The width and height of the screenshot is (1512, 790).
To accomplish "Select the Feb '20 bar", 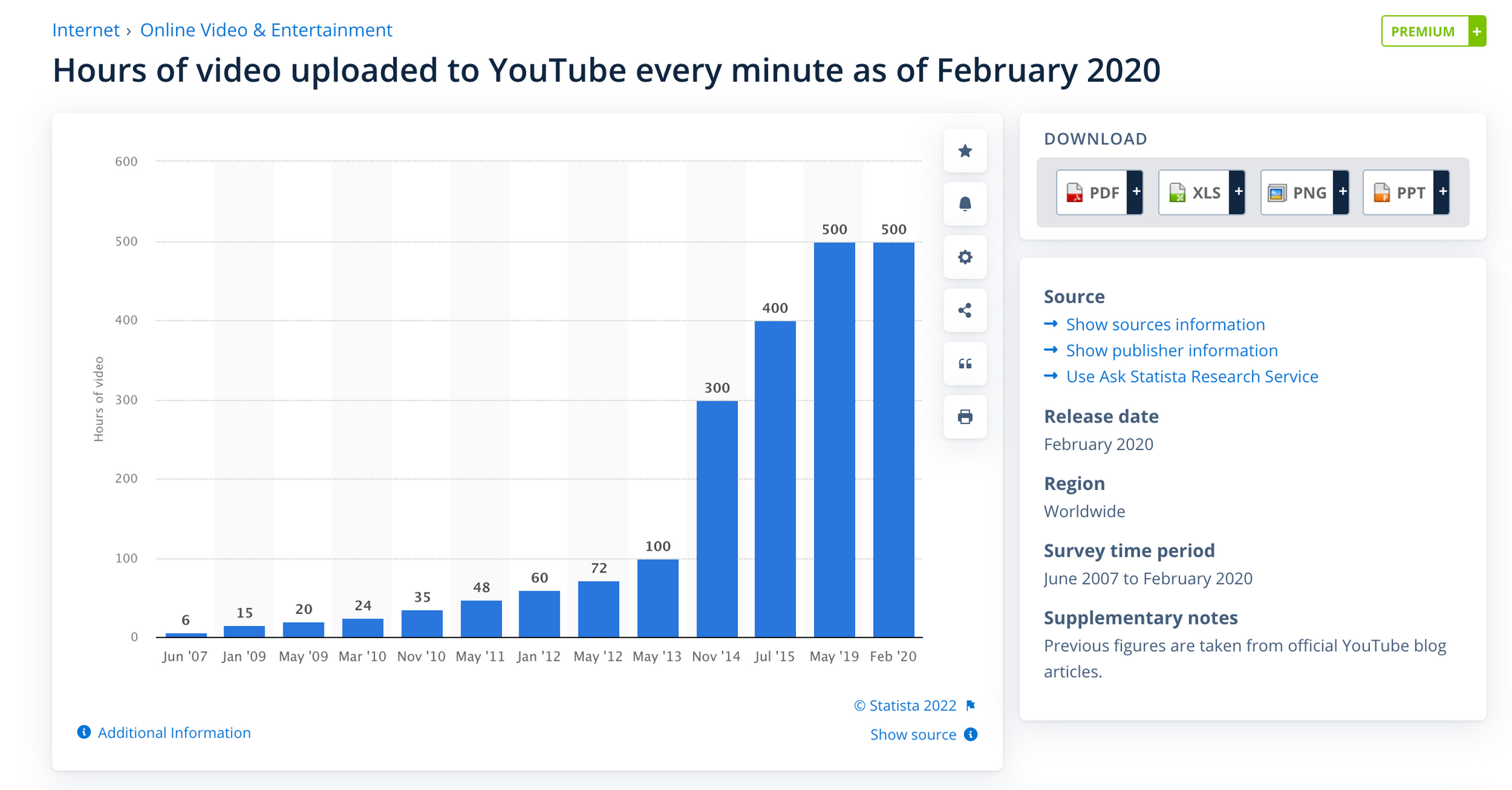I will click(x=894, y=440).
